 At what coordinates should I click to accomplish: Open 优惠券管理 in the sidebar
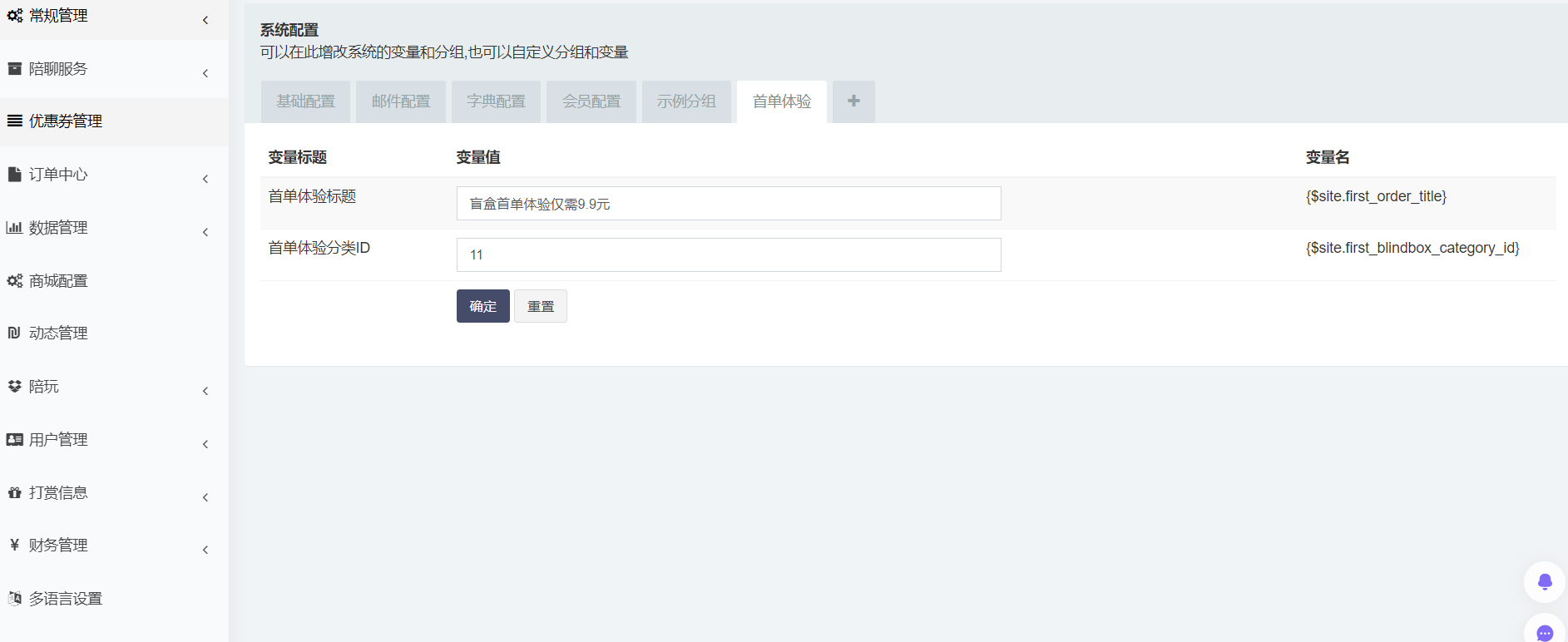click(66, 121)
